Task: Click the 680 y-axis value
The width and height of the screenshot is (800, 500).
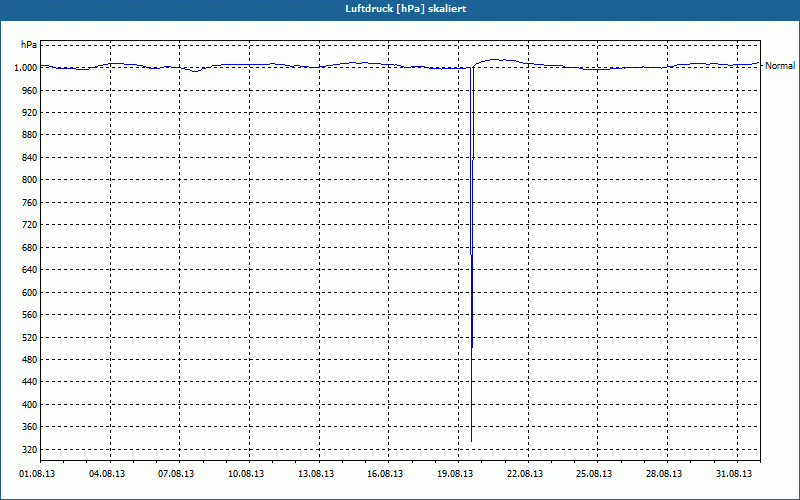Action: tap(29, 247)
